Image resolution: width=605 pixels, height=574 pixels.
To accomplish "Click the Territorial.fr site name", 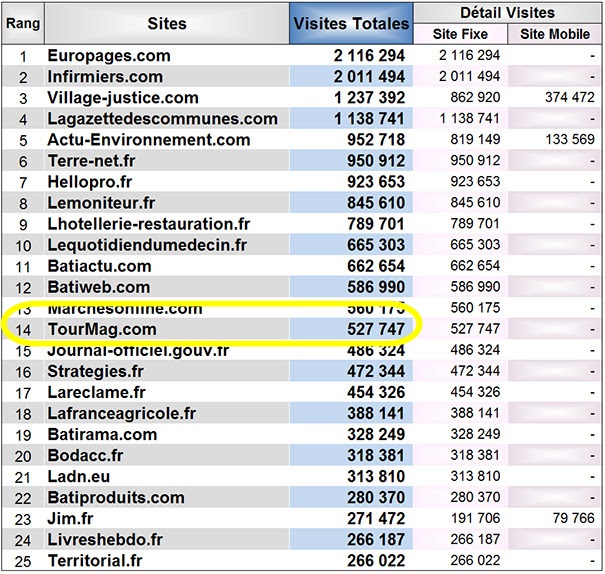I will [95, 561].
